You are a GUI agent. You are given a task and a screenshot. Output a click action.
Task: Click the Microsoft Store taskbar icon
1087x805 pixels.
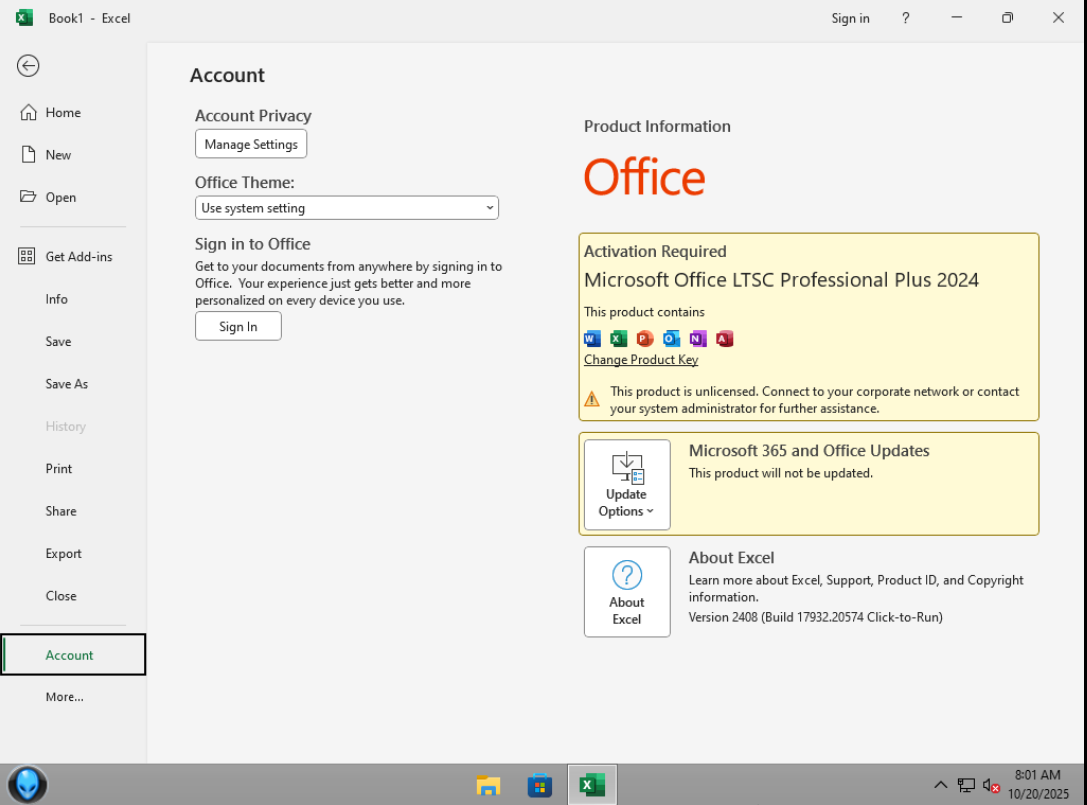(540, 785)
